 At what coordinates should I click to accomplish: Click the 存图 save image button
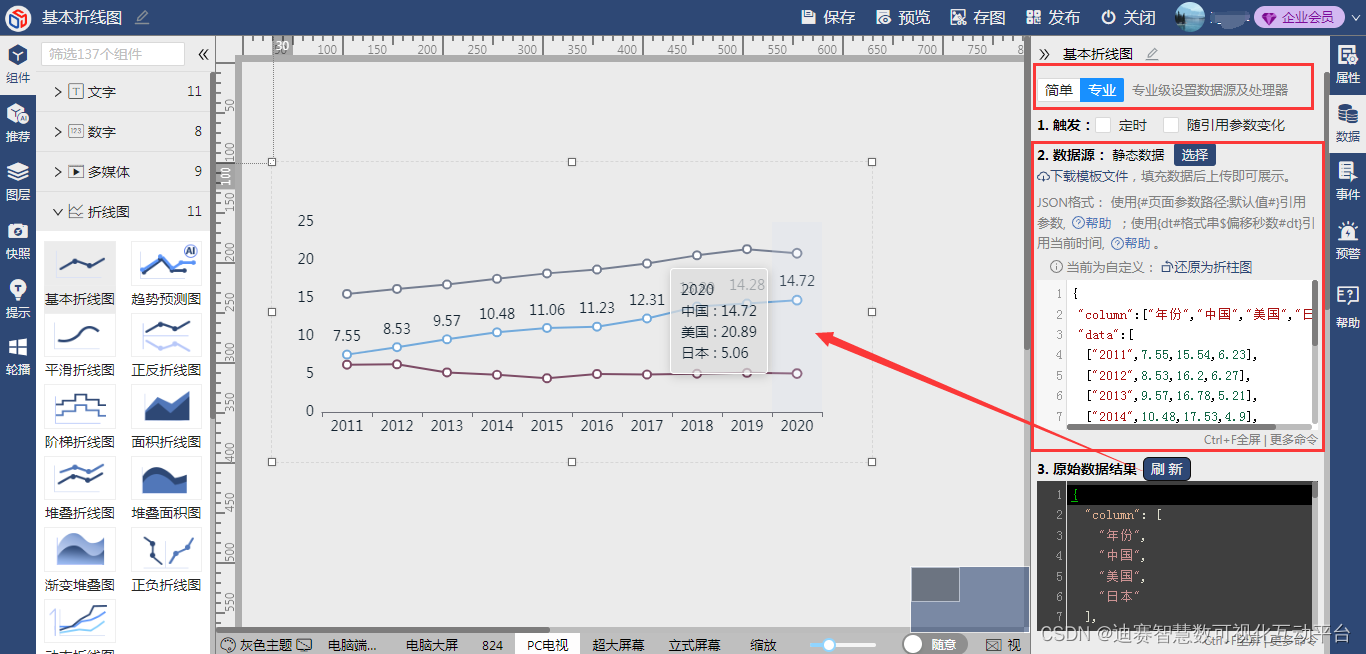[x=978, y=17]
